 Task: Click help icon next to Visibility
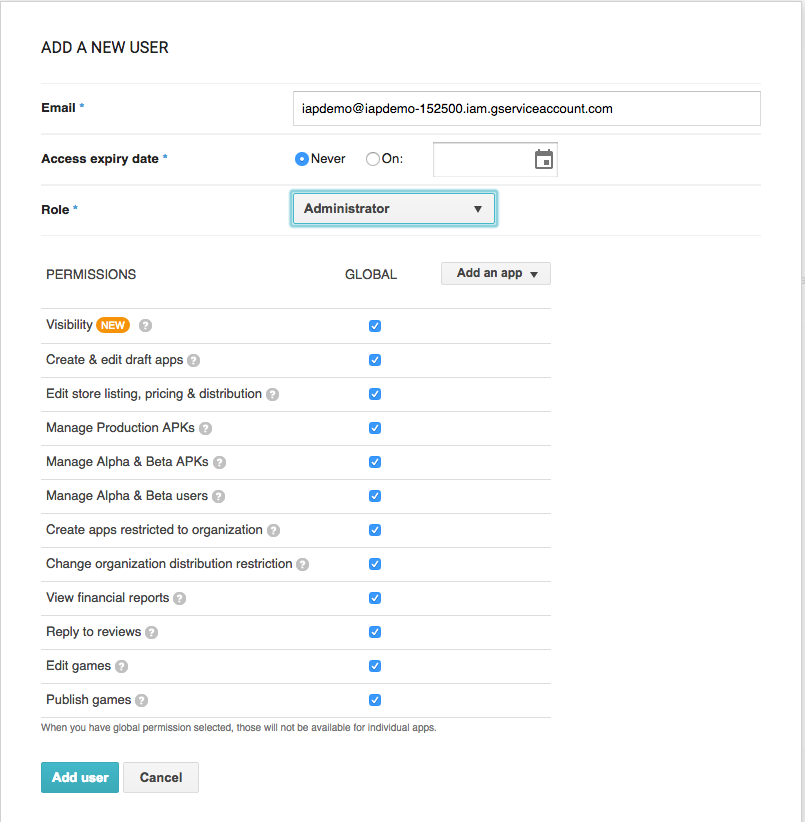(x=146, y=325)
